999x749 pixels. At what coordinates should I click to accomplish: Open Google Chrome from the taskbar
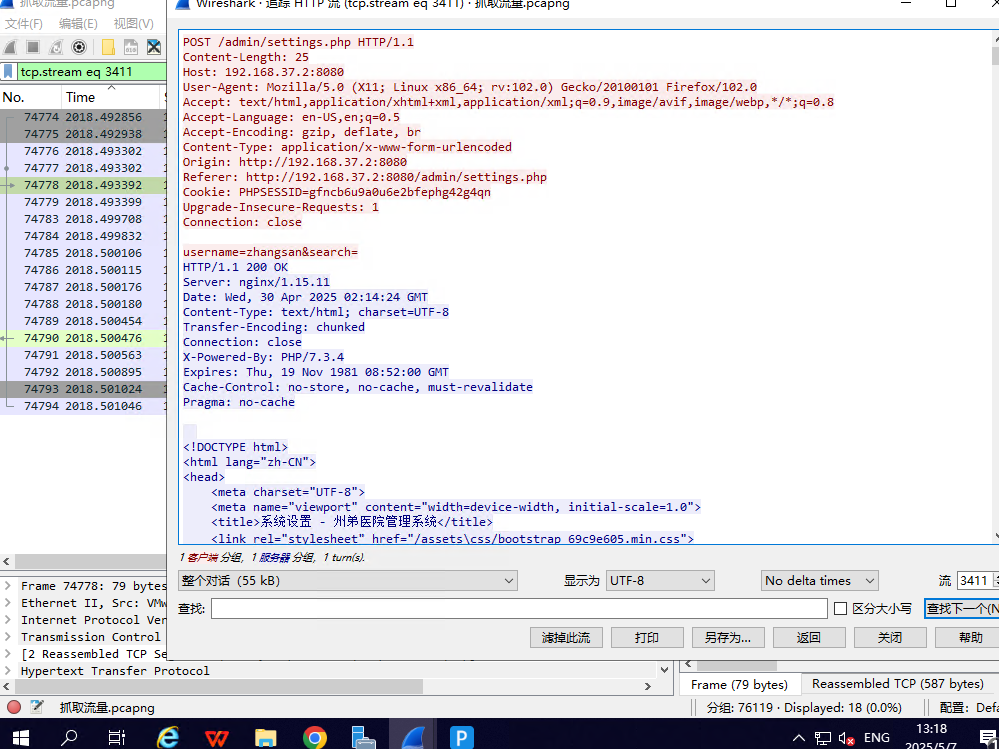pos(314,738)
